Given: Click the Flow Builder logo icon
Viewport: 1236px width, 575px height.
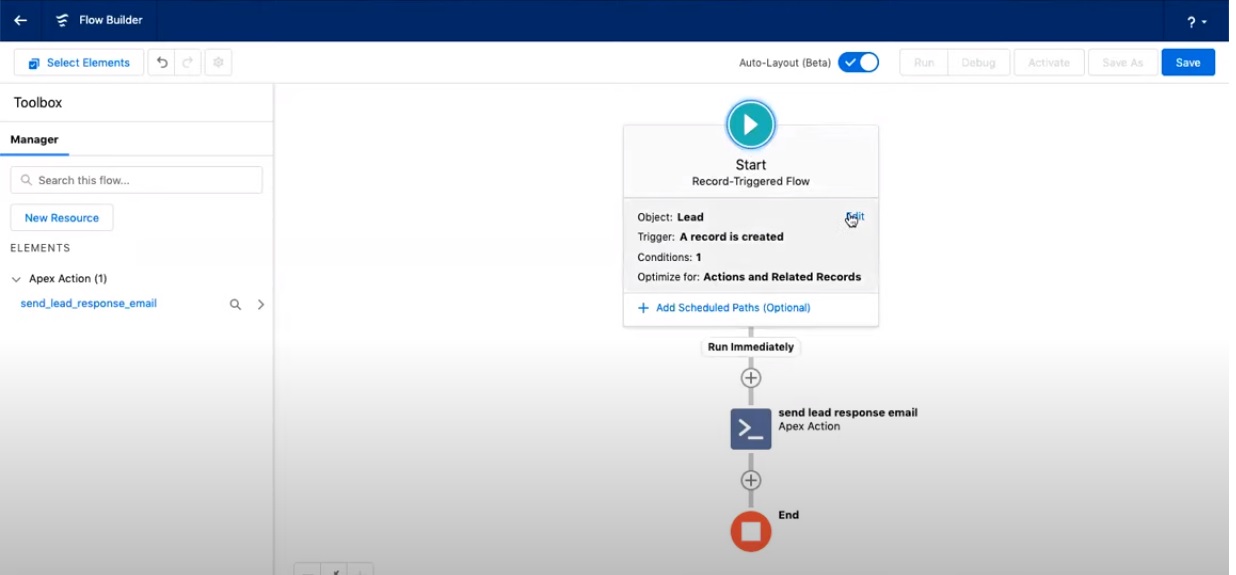Looking at the screenshot, I should (63, 20).
